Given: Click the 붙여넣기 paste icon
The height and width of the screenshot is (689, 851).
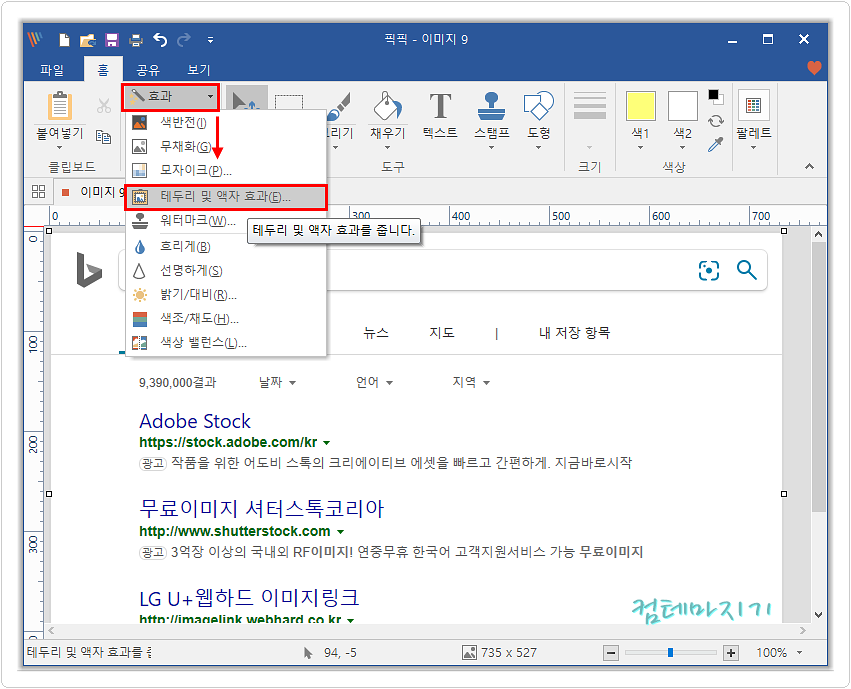Looking at the screenshot, I should (60, 106).
